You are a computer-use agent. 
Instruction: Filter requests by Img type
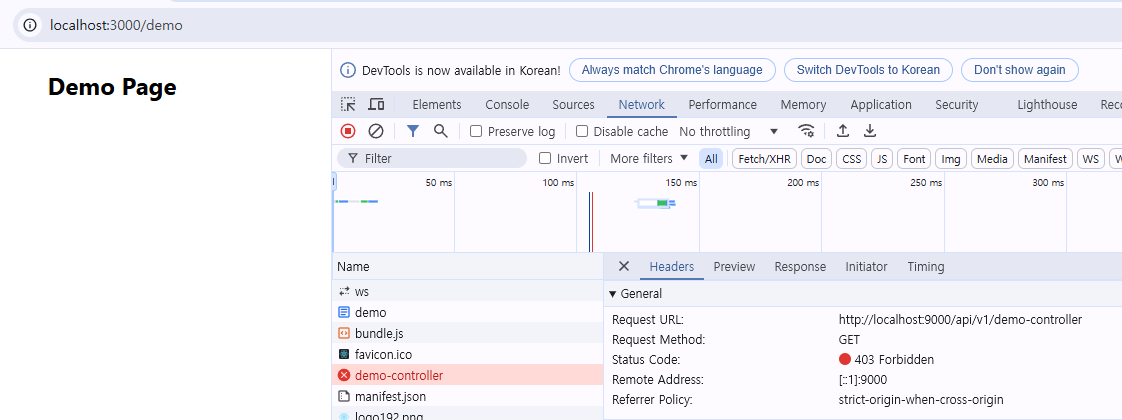click(951, 159)
